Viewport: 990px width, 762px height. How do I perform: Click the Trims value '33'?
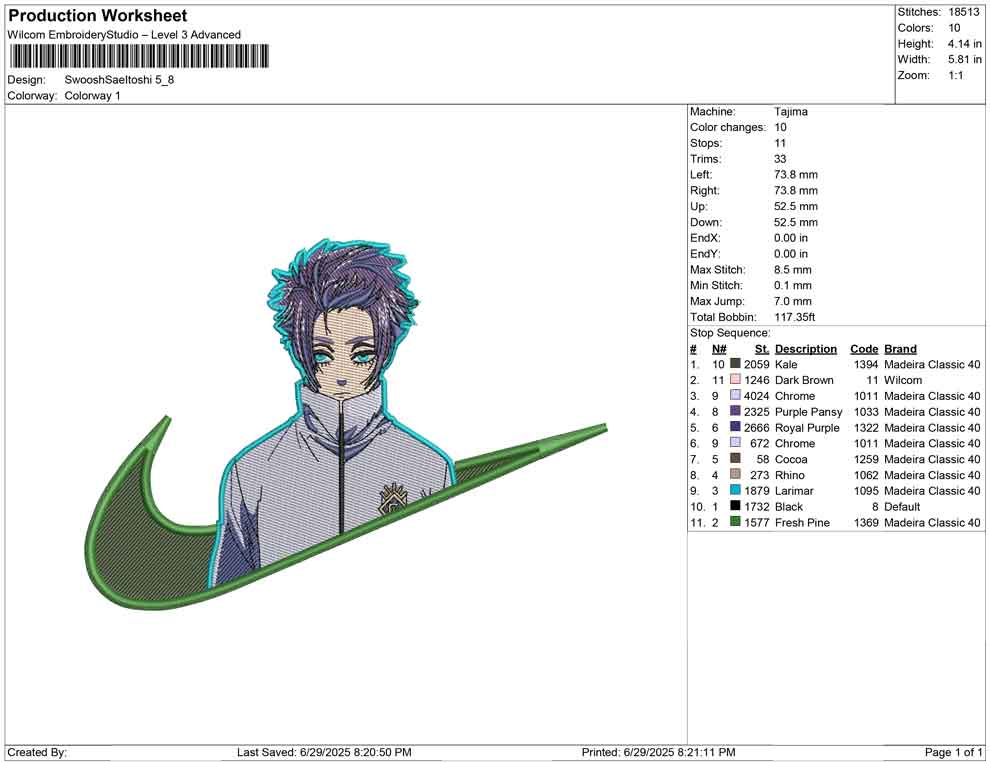tap(780, 159)
